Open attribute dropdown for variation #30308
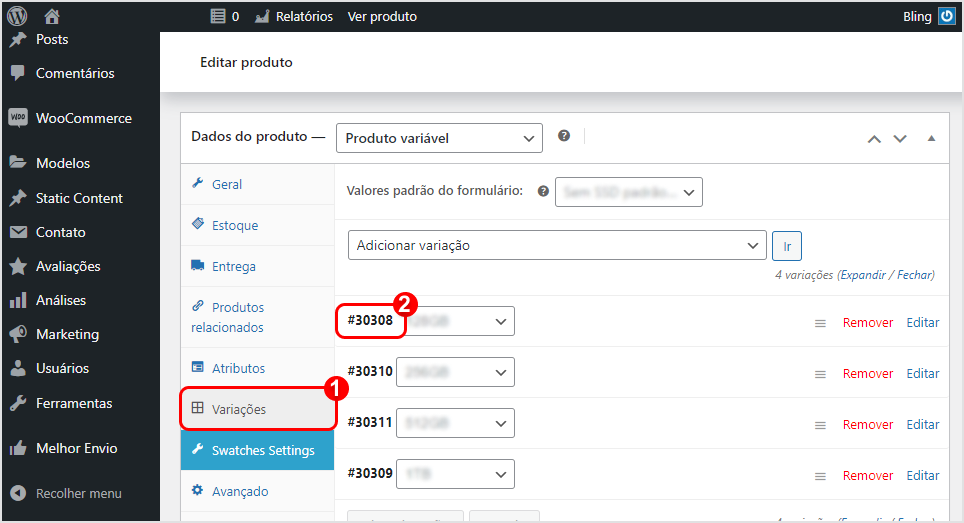Image resolution: width=964 pixels, height=523 pixels. [x=460, y=321]
